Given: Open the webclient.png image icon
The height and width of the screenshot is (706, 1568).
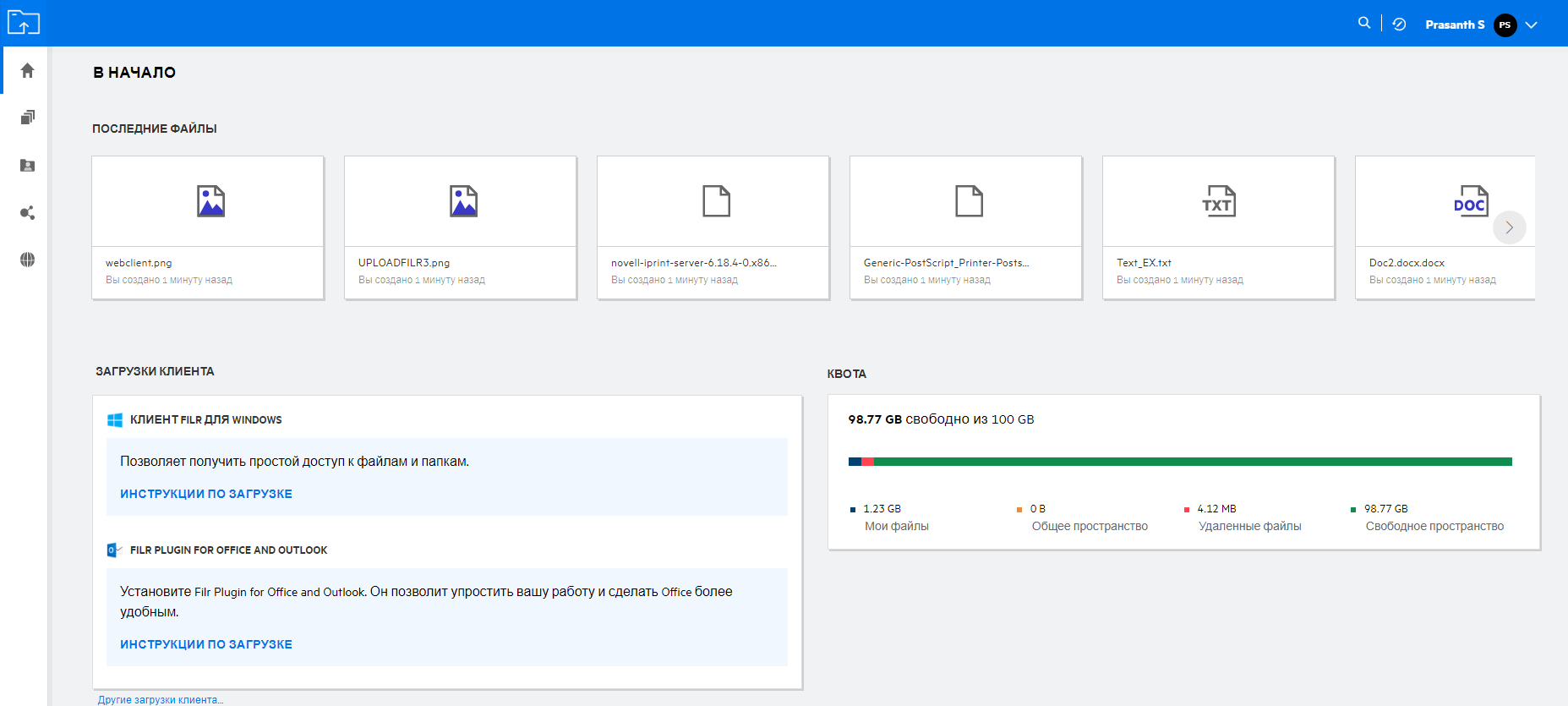Looking at the screenshot, I should 210,201.
